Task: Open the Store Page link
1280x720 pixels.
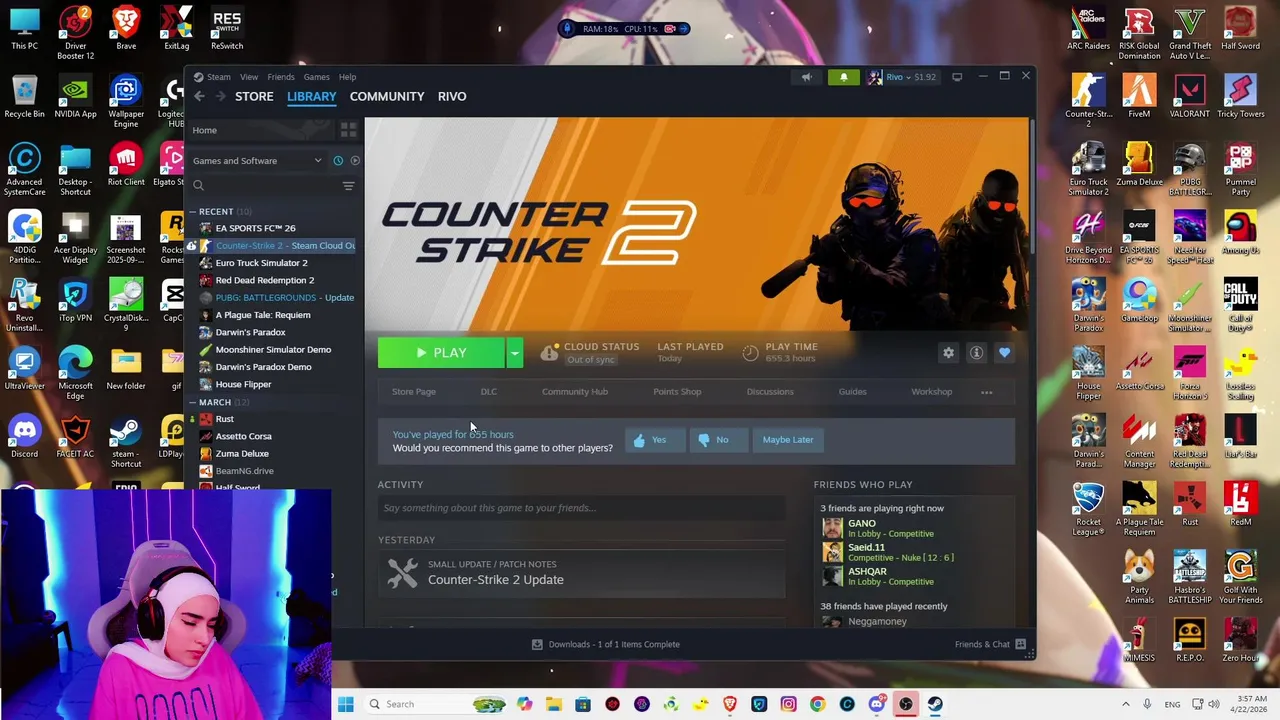Action: coord(414,392)
